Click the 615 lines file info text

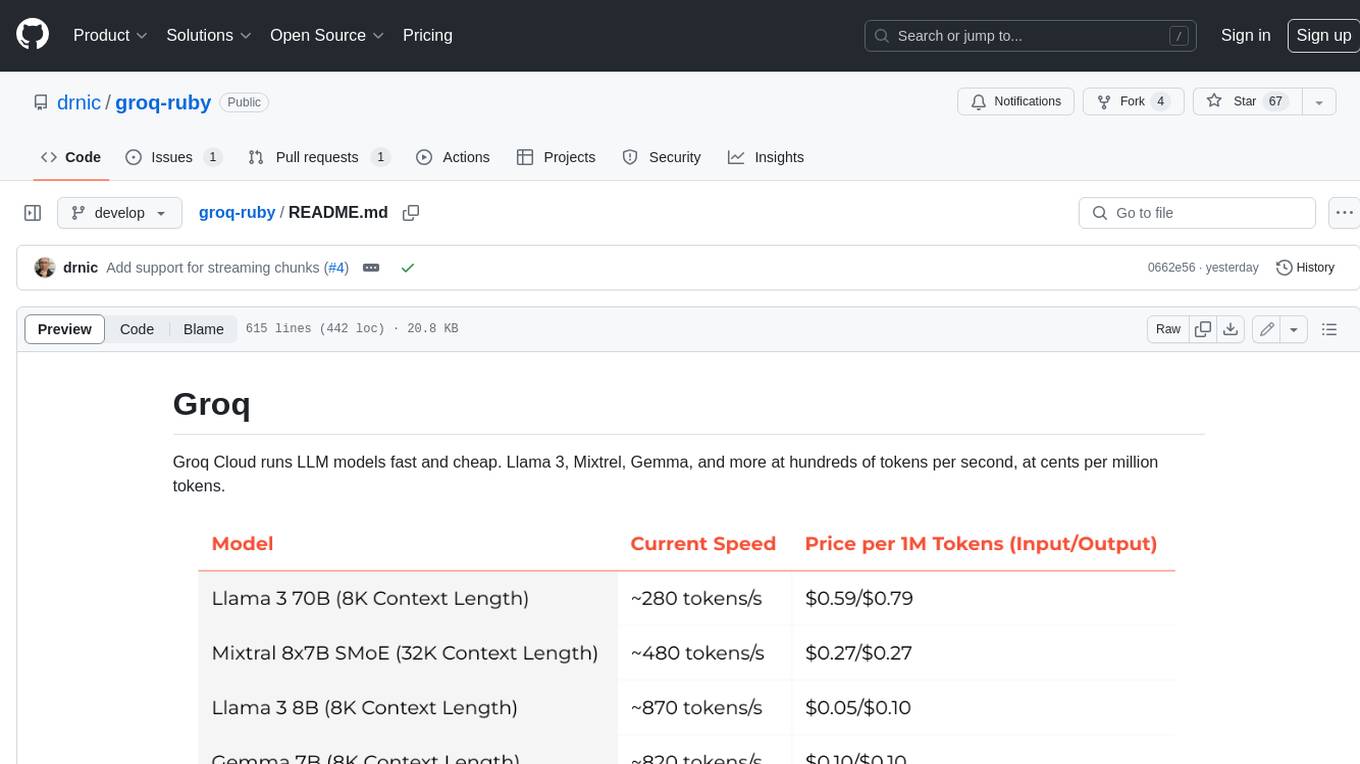[352, 329]
